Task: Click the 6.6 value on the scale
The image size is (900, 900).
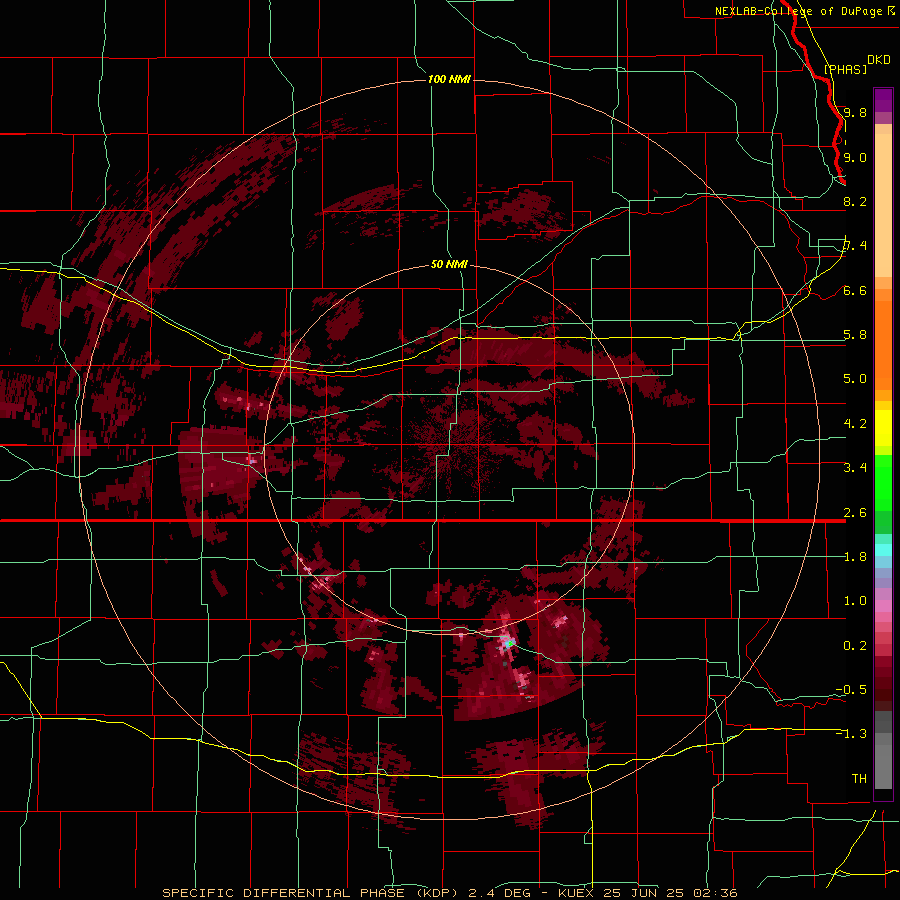Action: pos(855,290)
